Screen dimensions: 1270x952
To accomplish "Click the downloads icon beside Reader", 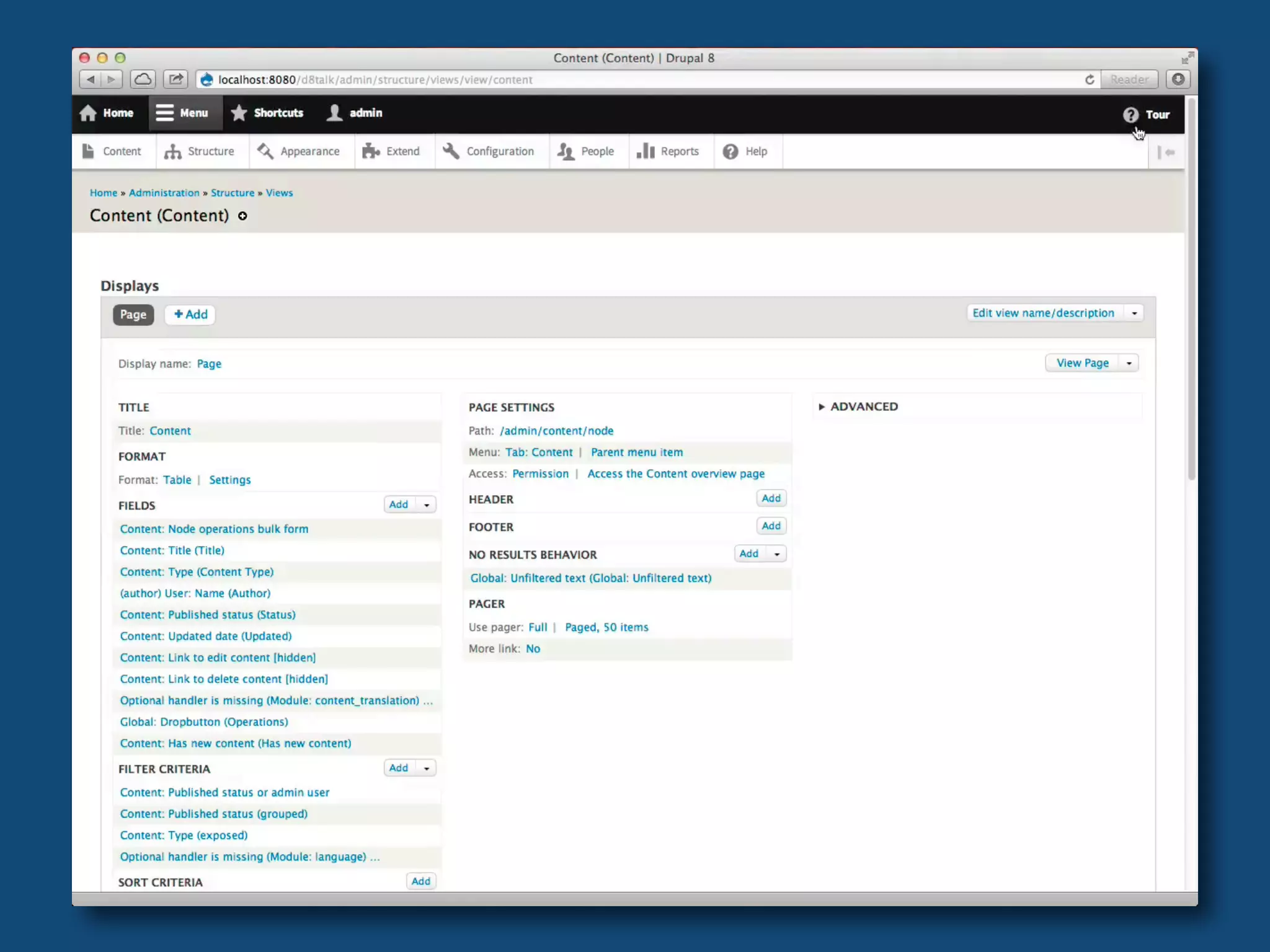I will [x=1178, y=79].
